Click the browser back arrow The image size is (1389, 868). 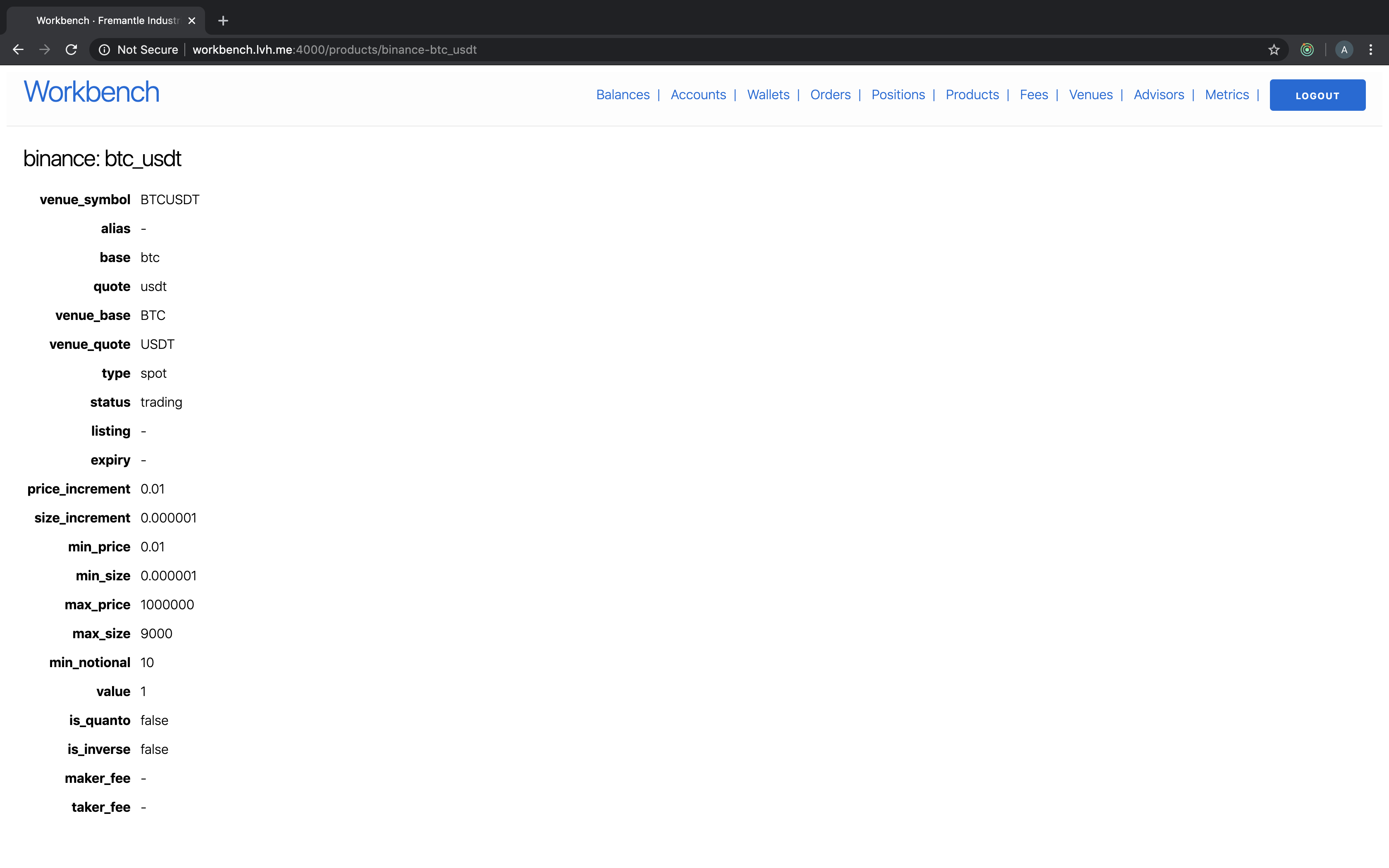tap(18, 50)
